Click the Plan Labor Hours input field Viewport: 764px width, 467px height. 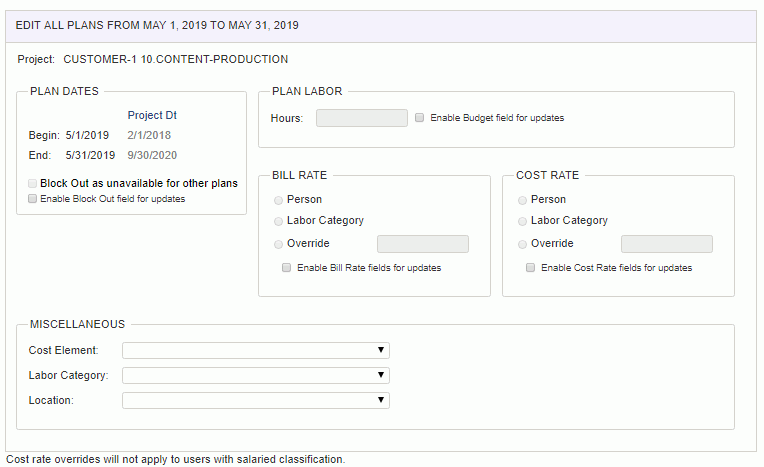[362, 118]
